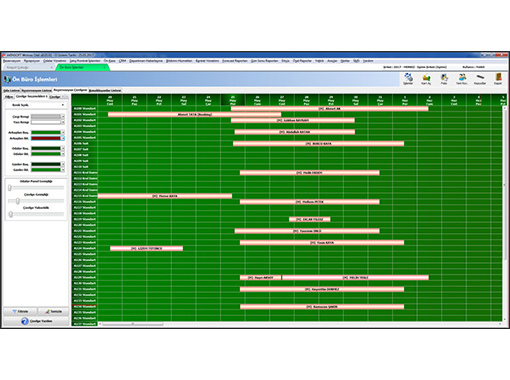Viewport: 510px width, 380px height.
Task: Open the Odalar Yönetimi menu
Action: click(55, 61)
